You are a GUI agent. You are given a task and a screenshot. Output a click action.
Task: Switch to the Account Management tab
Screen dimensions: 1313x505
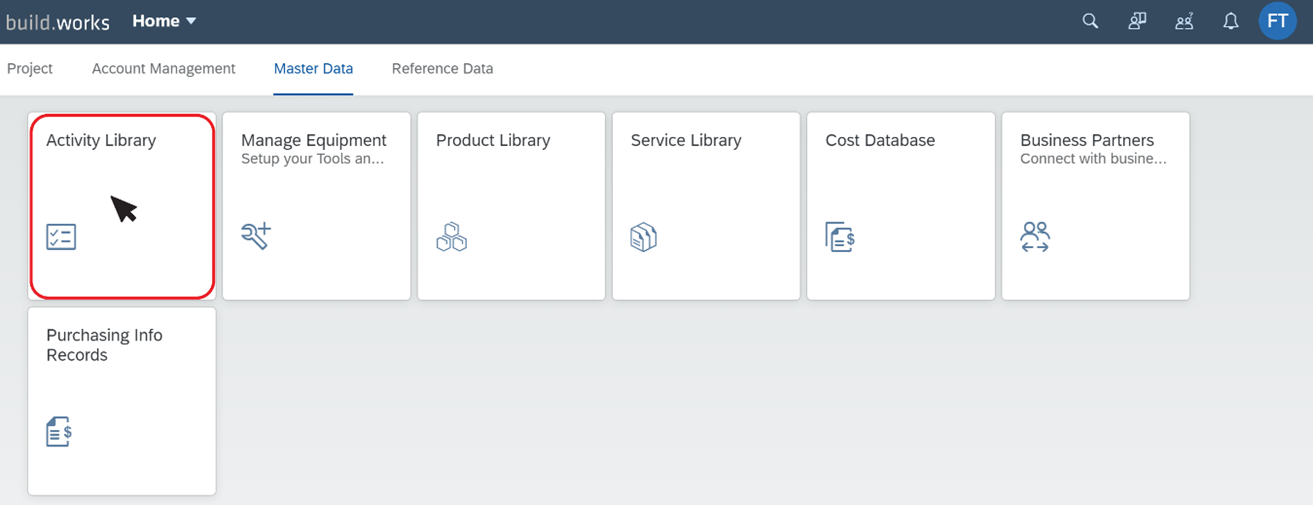pyautogui.click(x=164, y=69)
